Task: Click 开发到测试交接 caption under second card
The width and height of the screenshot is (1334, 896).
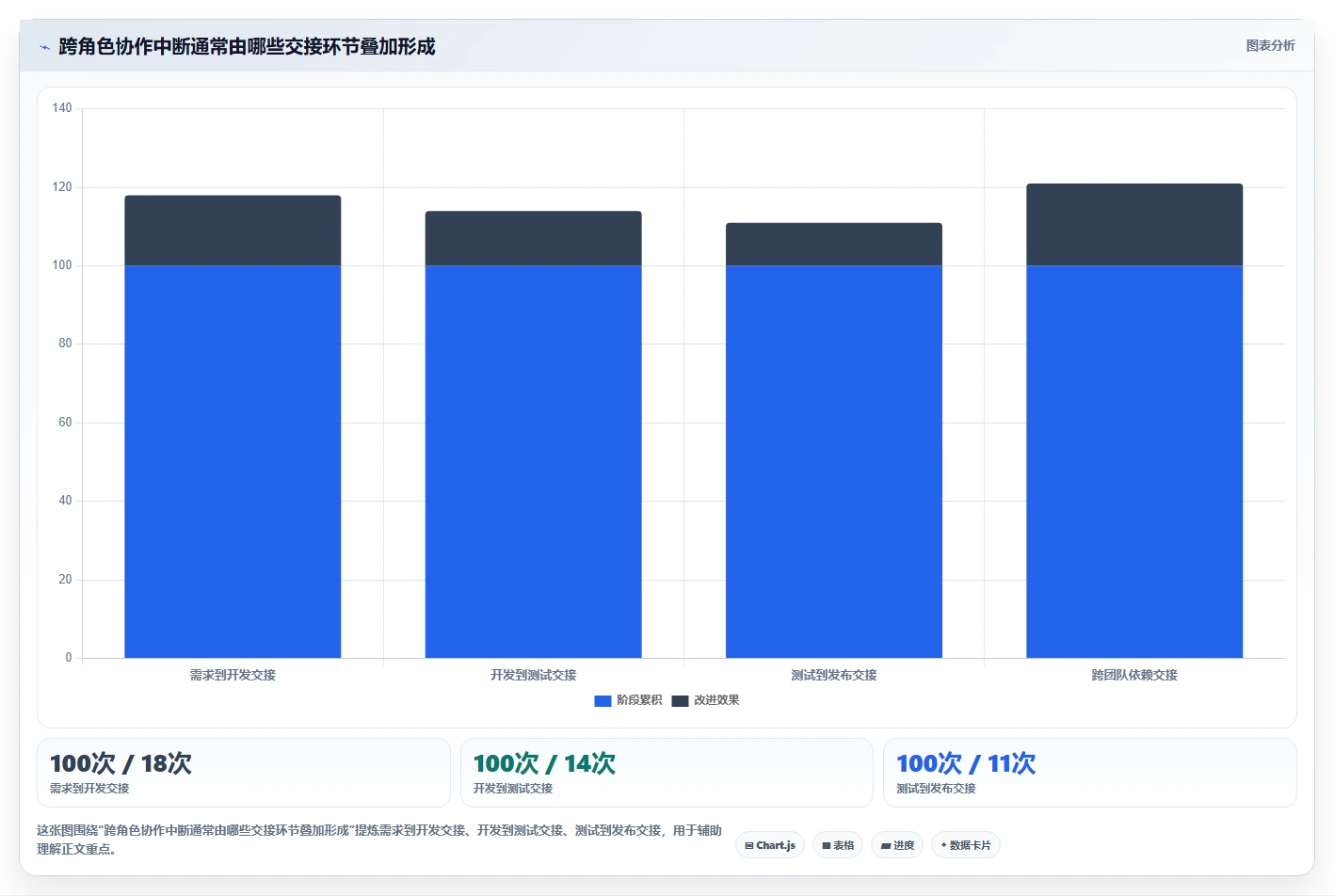Action: click(513, 789)
